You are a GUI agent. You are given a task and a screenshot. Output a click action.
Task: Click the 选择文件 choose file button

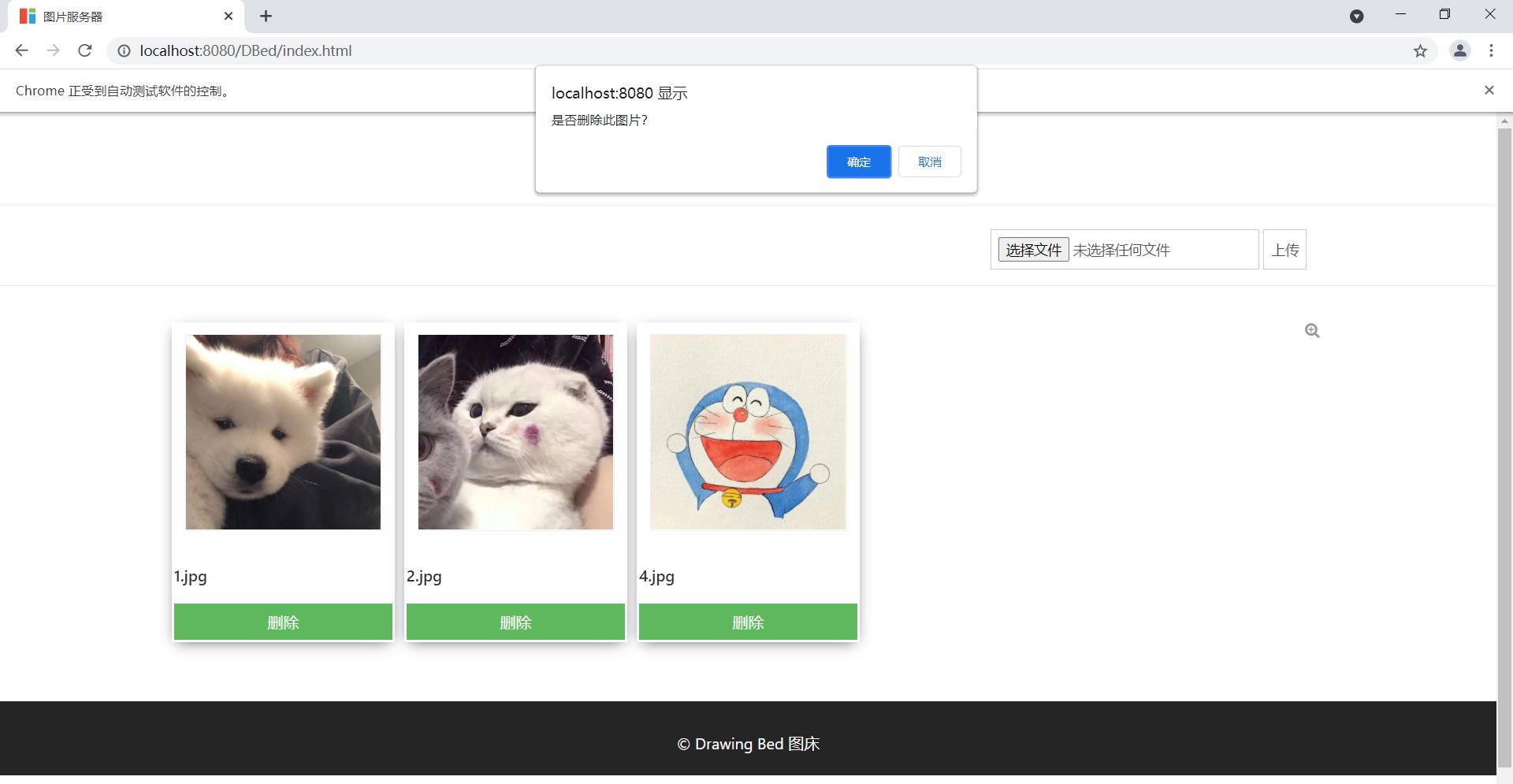pos(1033,250)
